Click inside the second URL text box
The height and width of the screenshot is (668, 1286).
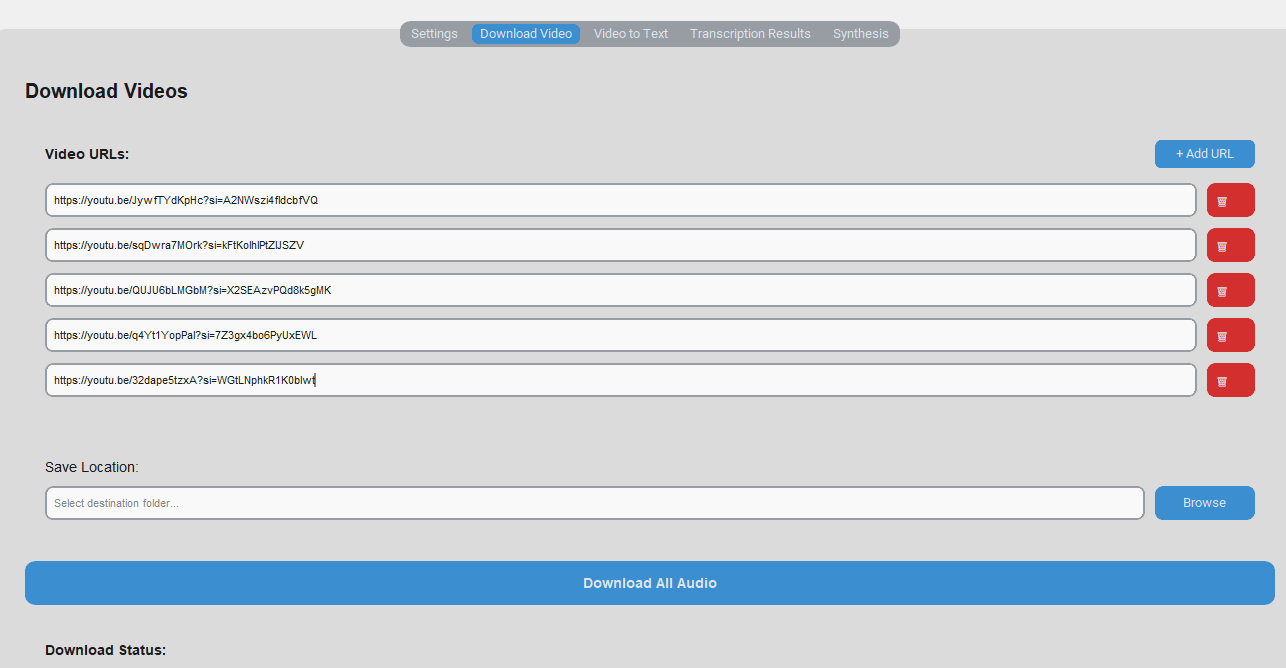620,244
